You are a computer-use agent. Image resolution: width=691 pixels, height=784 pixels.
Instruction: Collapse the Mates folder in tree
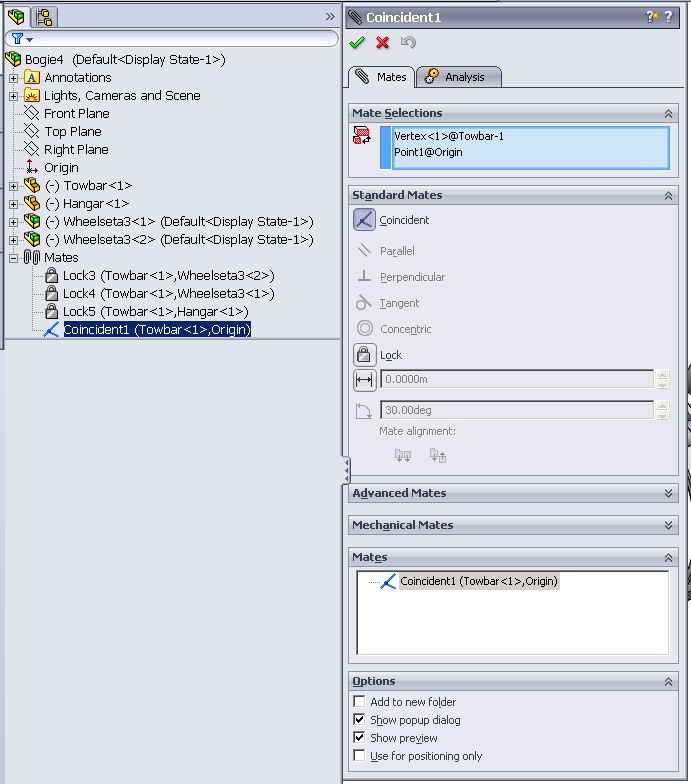point(14,258)
